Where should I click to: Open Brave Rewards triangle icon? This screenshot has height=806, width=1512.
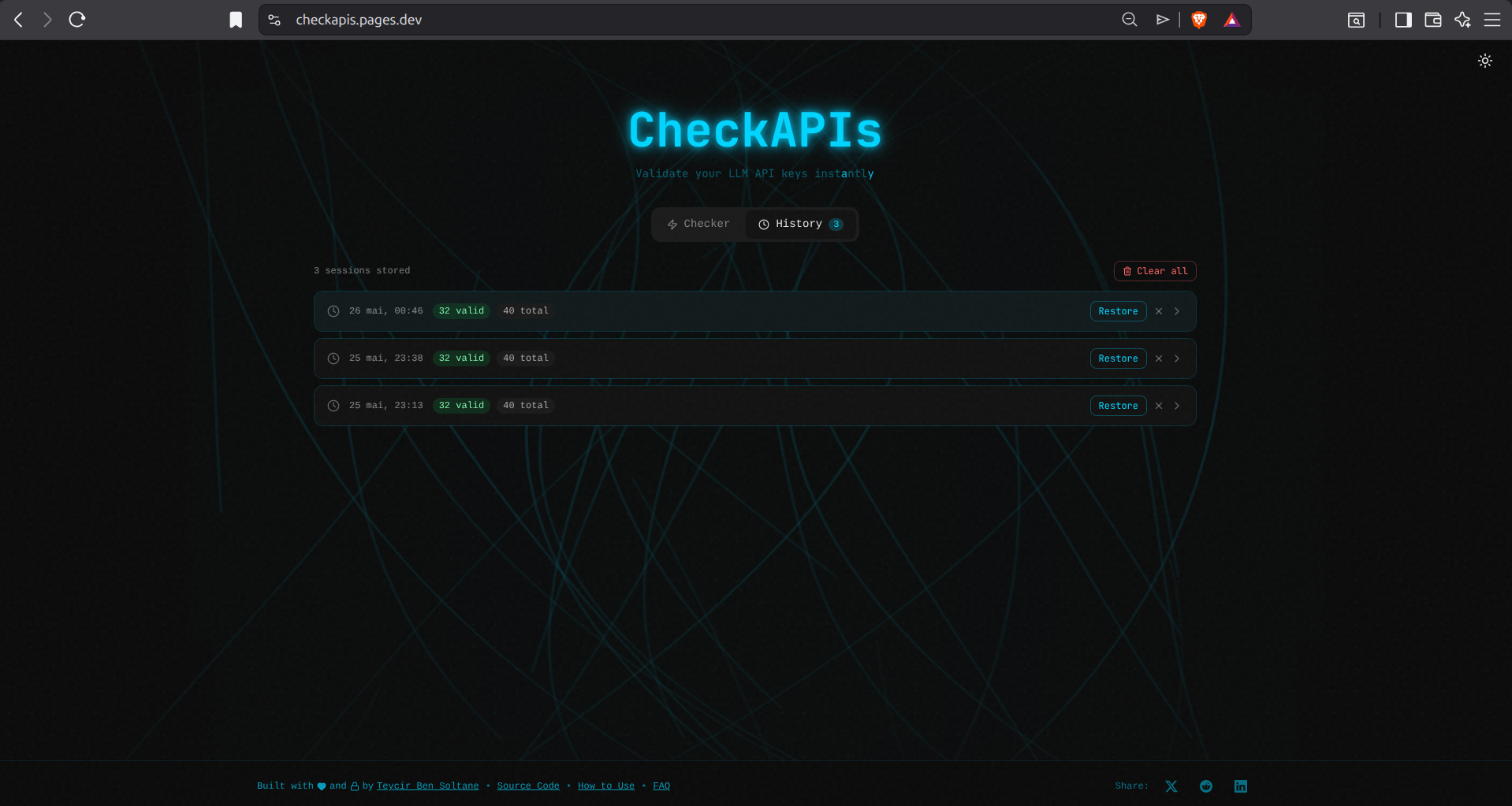(1232, 20)
